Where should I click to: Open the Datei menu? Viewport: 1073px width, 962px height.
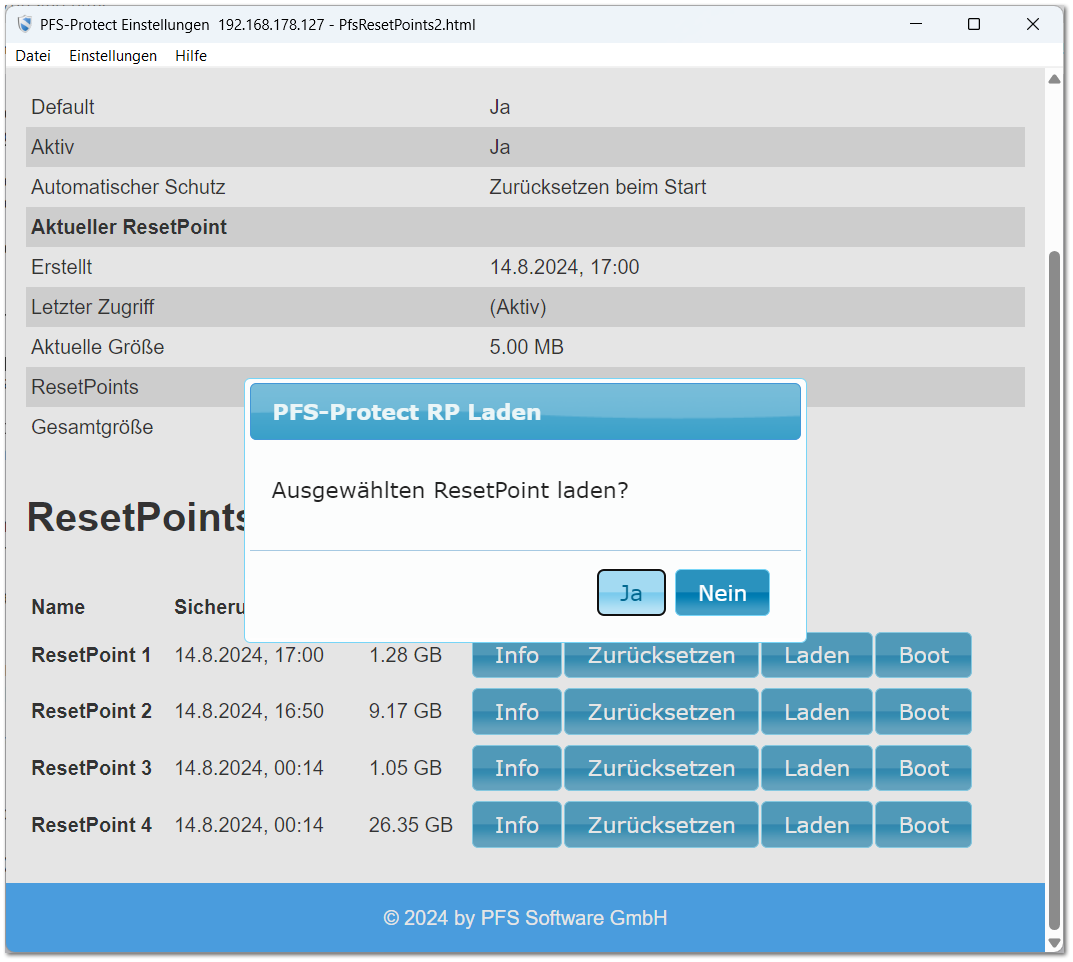pos(33,56)
